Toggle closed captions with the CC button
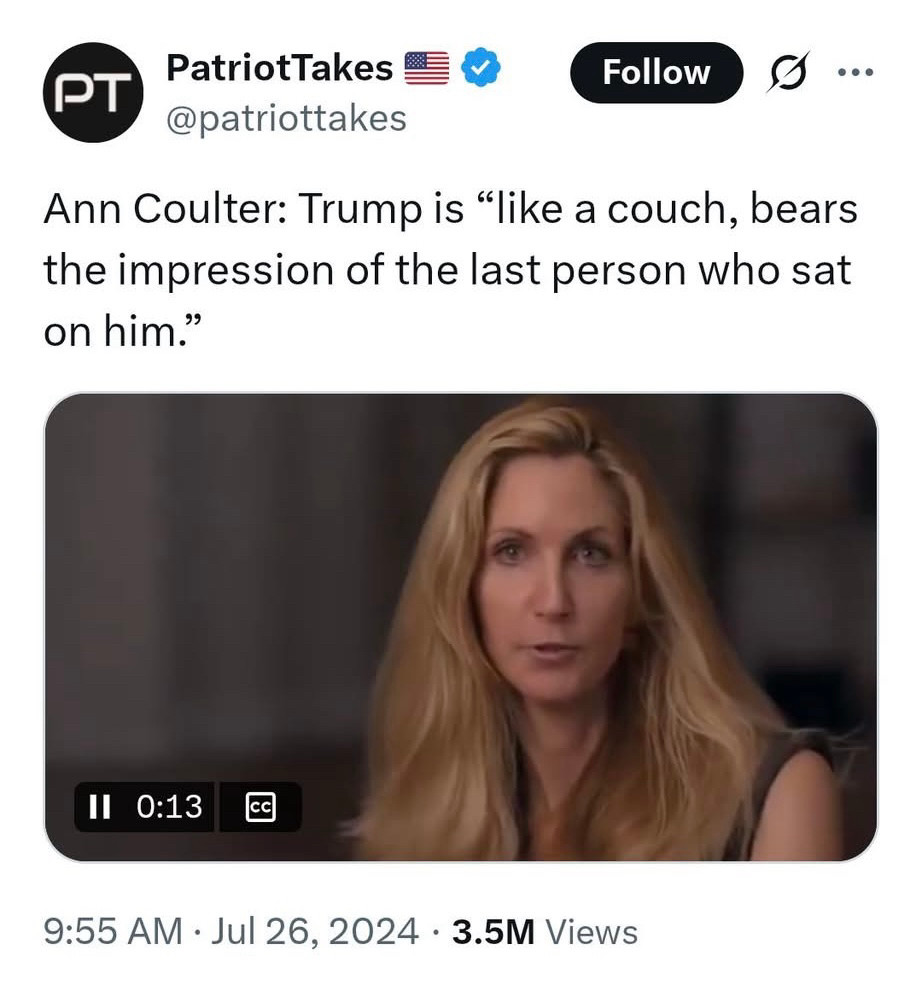 pos(260,807)
